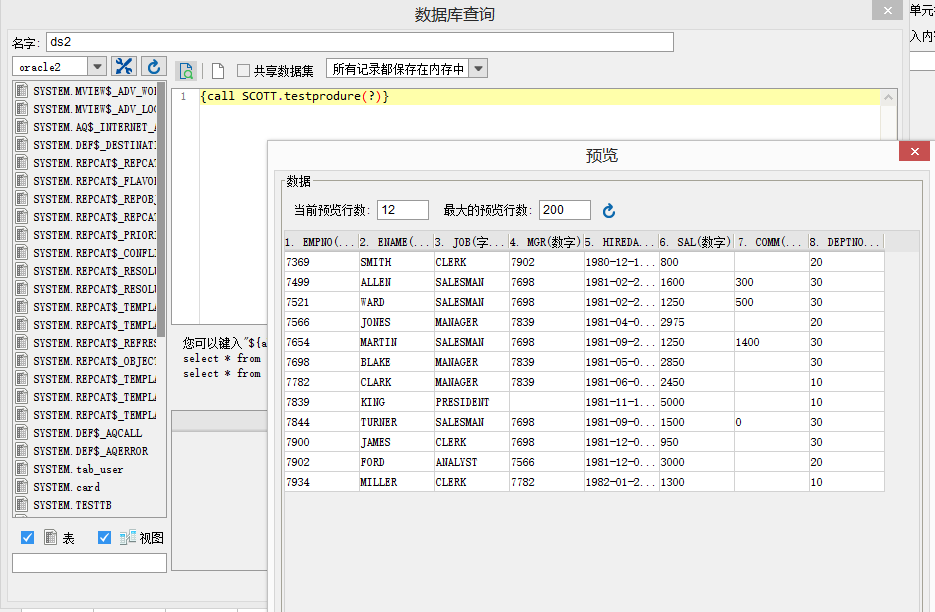Select the SYSTEM.tab_user table icon
The height and width of the screenshot is (612, 935).
tap(22, 469)
